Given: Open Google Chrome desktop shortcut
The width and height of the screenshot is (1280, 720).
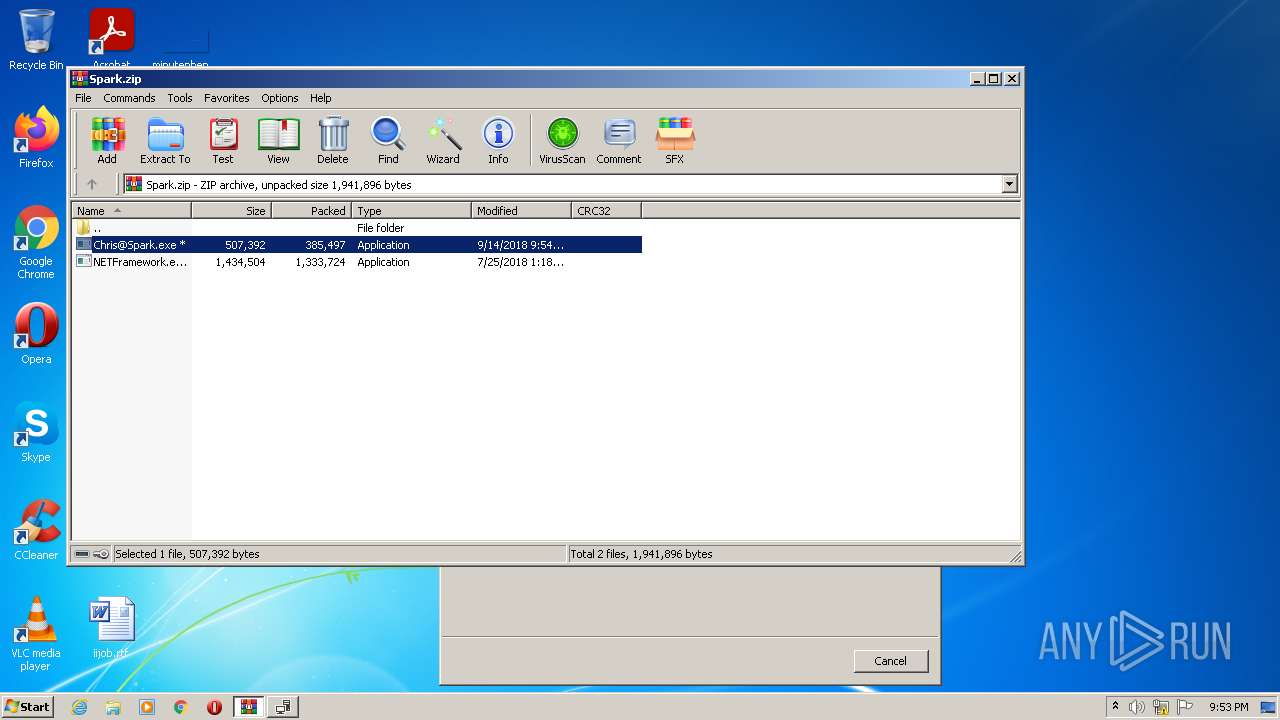Looking at the screenshot, I should (x=36, y=242).
